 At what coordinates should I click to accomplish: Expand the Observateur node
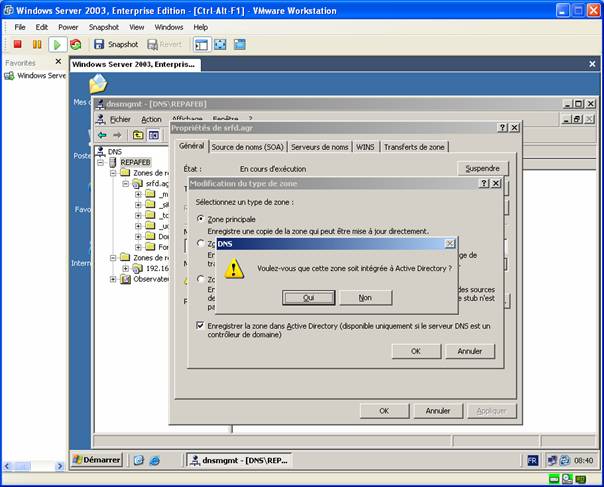click(x=113, y=279)
